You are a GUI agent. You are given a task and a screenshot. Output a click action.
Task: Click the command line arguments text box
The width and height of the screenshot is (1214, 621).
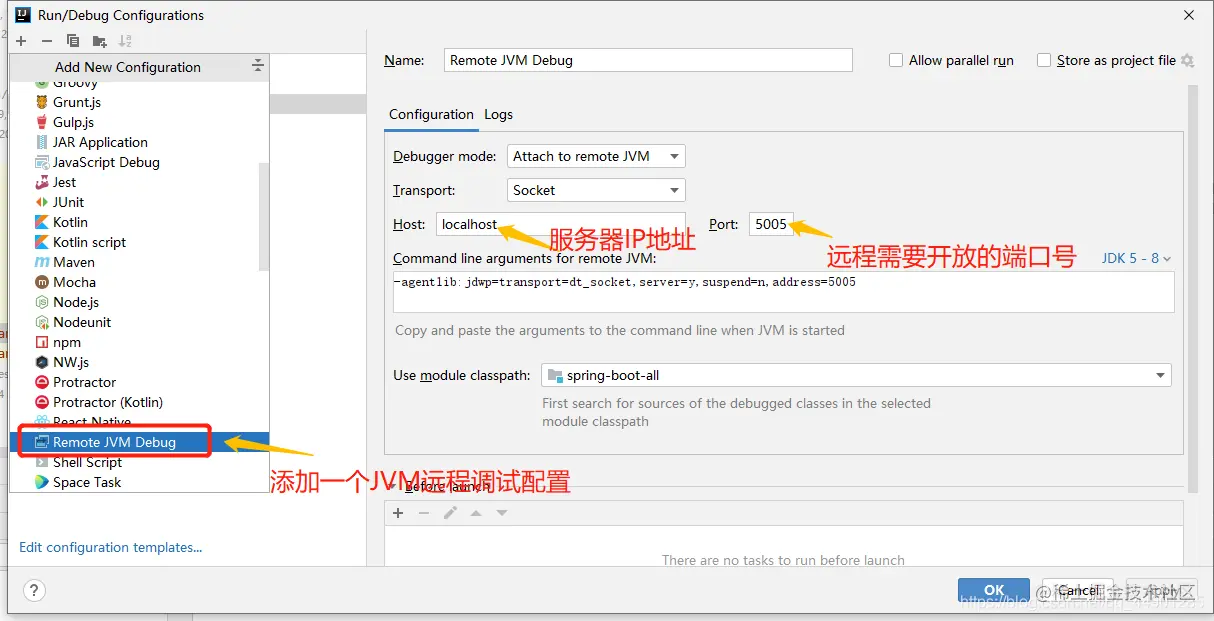[x=783, y=292]
